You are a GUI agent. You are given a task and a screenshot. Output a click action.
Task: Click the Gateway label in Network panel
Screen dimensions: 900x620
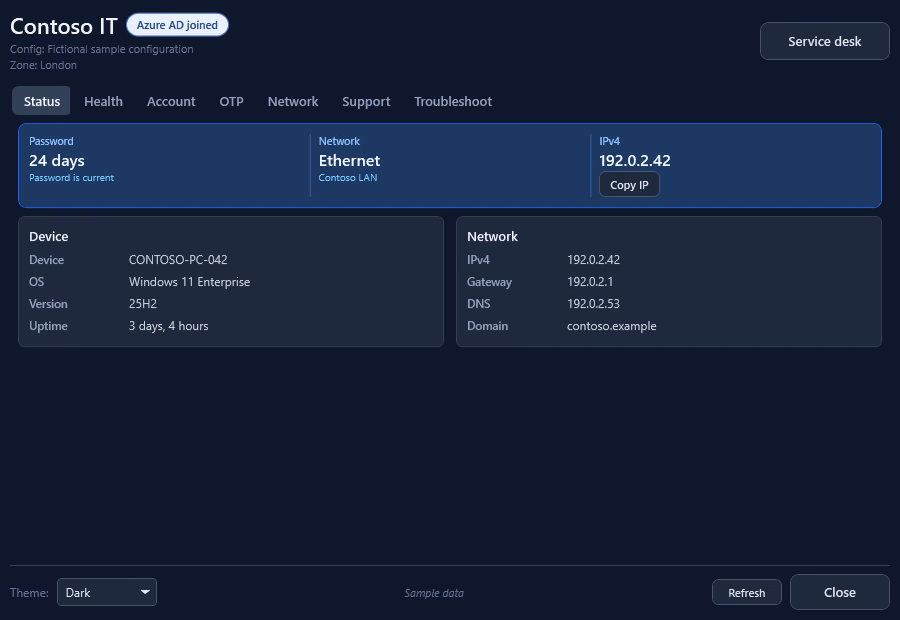(490, 282)
